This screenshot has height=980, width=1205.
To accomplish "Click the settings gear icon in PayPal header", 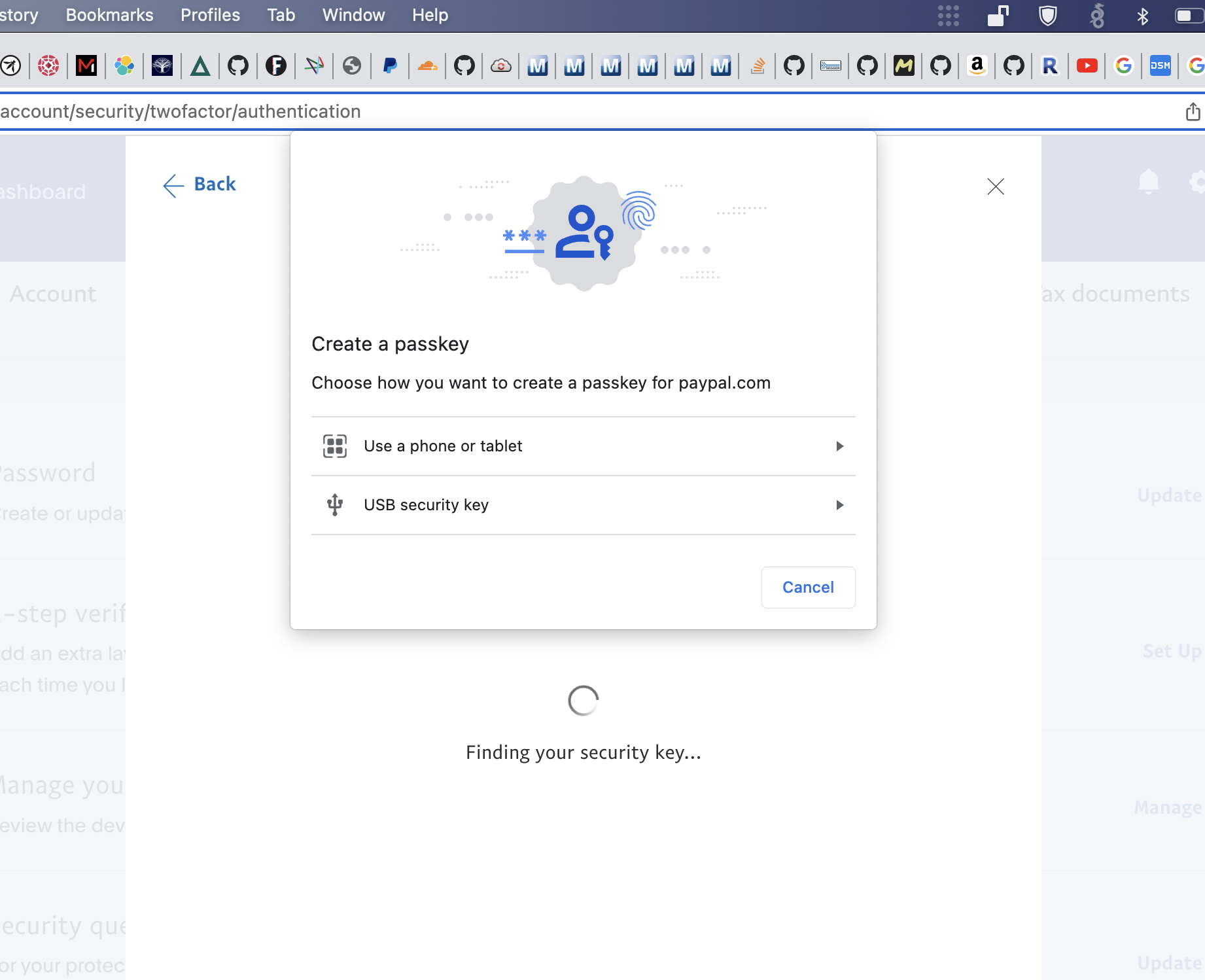I will pyautogui.click(x=1197, y=182).
